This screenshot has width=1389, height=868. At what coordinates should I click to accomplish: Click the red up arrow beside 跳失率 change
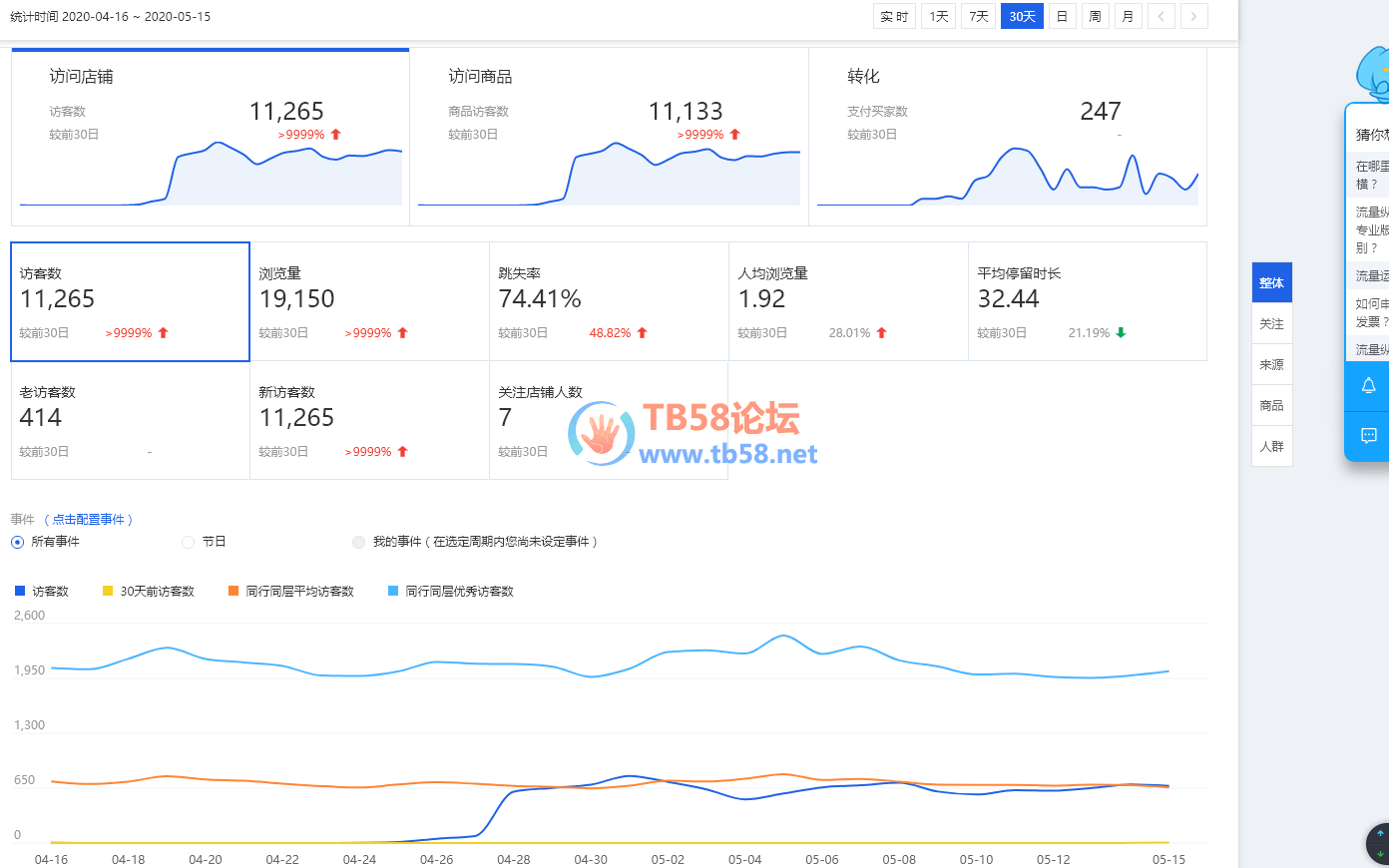point(642,333)
